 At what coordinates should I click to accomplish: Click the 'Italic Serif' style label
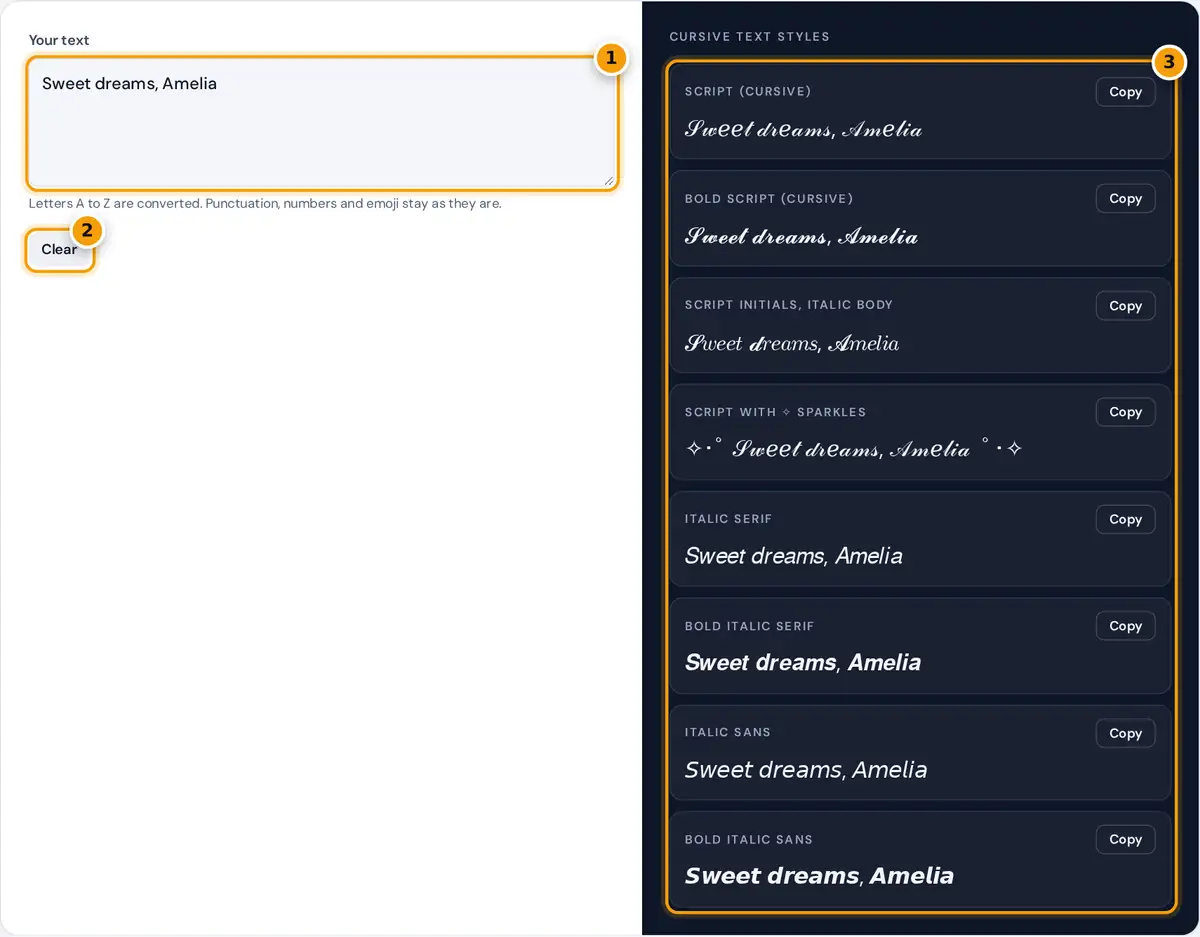click(729, 519)
